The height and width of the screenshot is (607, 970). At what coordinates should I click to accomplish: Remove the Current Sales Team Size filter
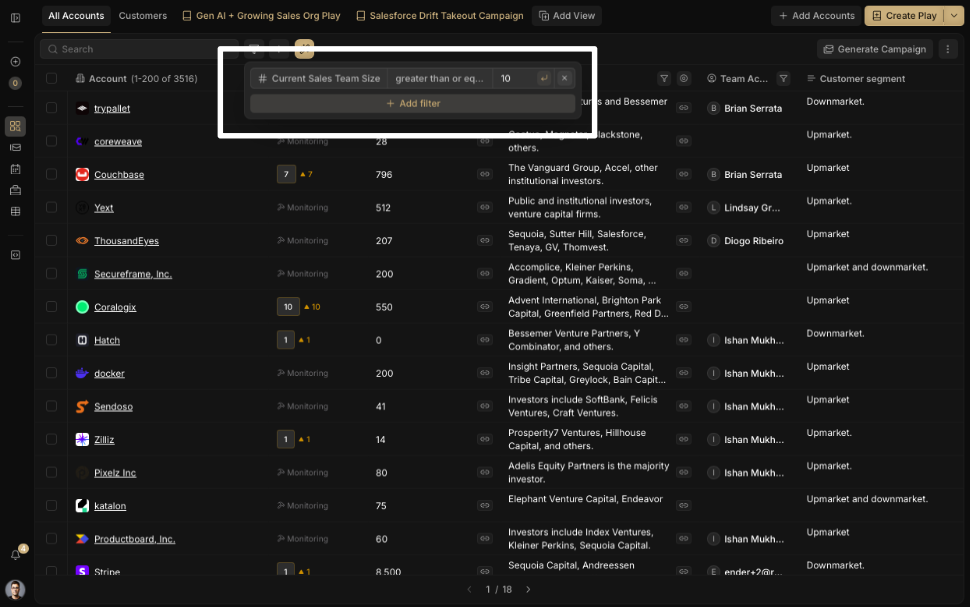(x=564, y=78)
